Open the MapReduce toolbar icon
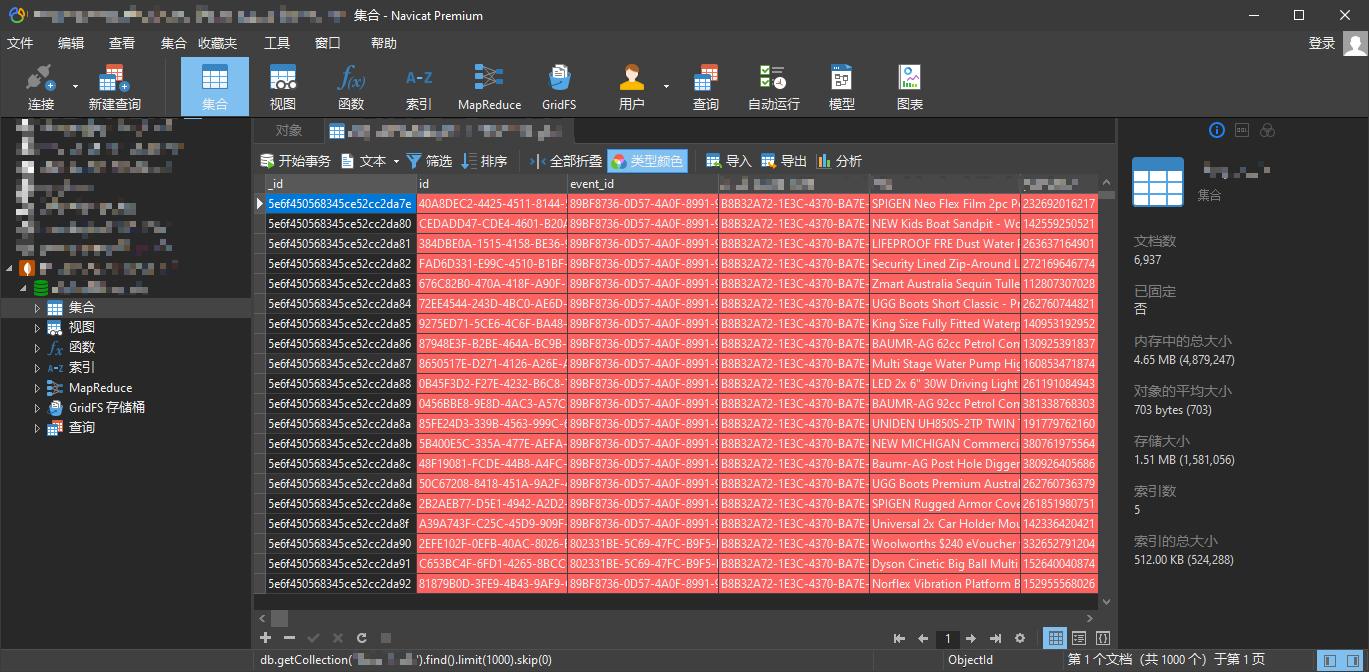 (489, 87)
